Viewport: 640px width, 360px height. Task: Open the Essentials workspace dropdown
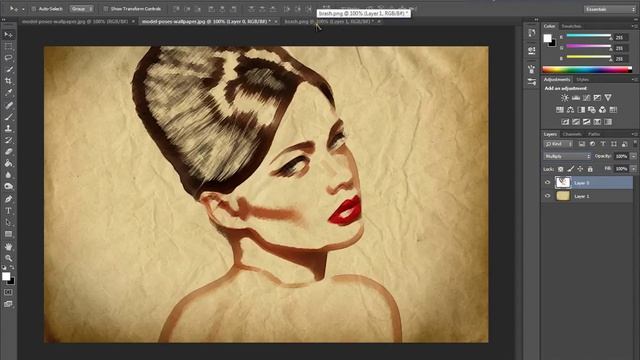coord(609,9)
